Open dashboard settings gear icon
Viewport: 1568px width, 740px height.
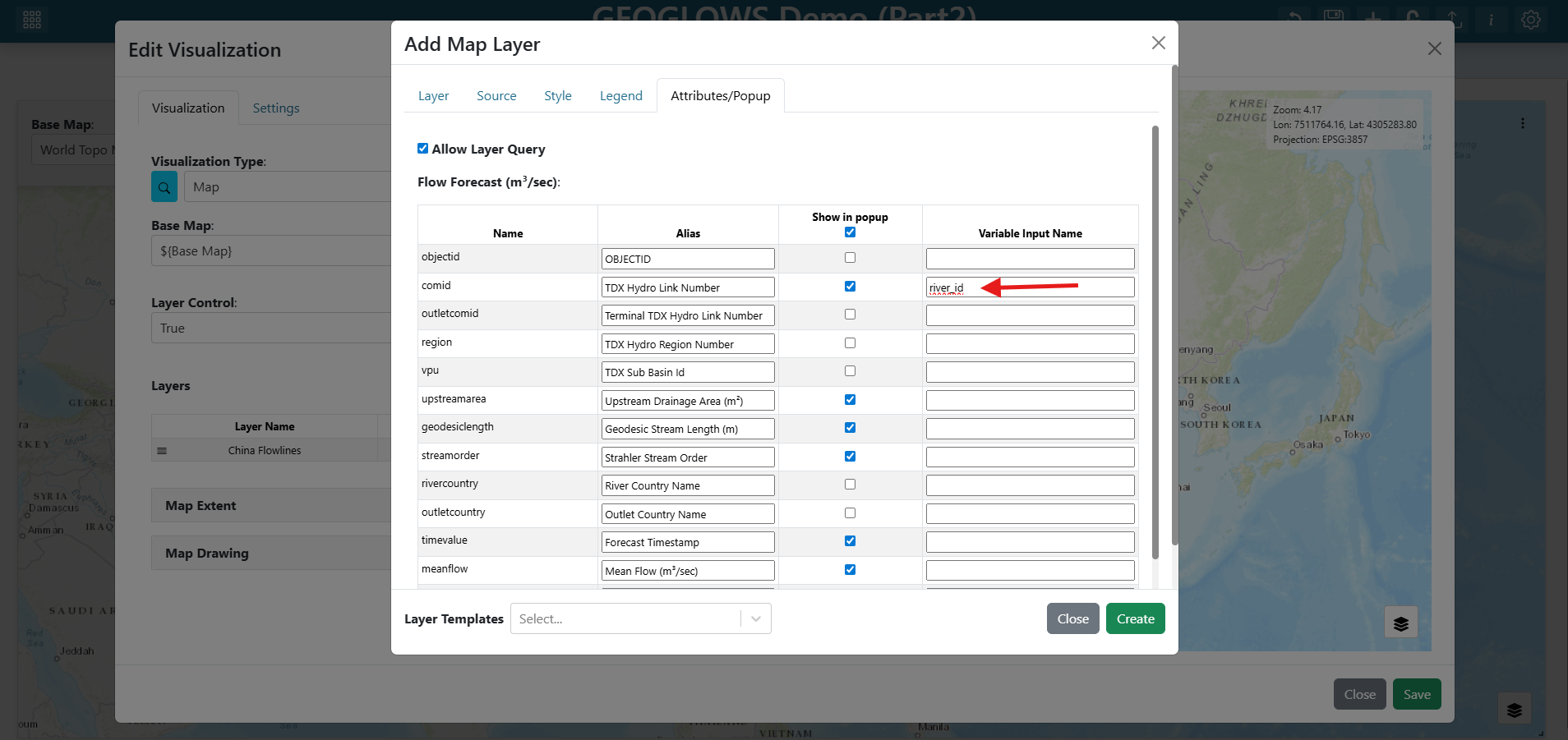point(1530,20)
